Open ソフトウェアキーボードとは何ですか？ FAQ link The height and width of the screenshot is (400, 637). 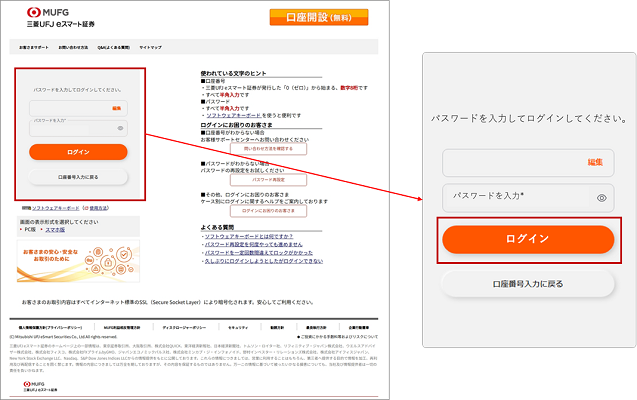(246, 235)
